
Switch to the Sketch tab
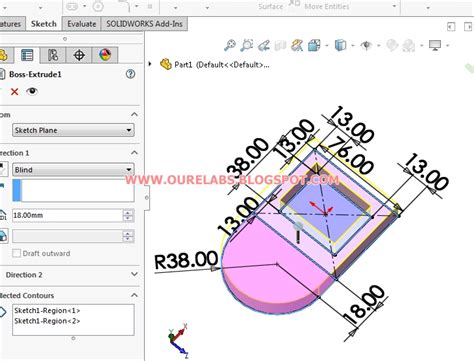(x=44, y=24)
